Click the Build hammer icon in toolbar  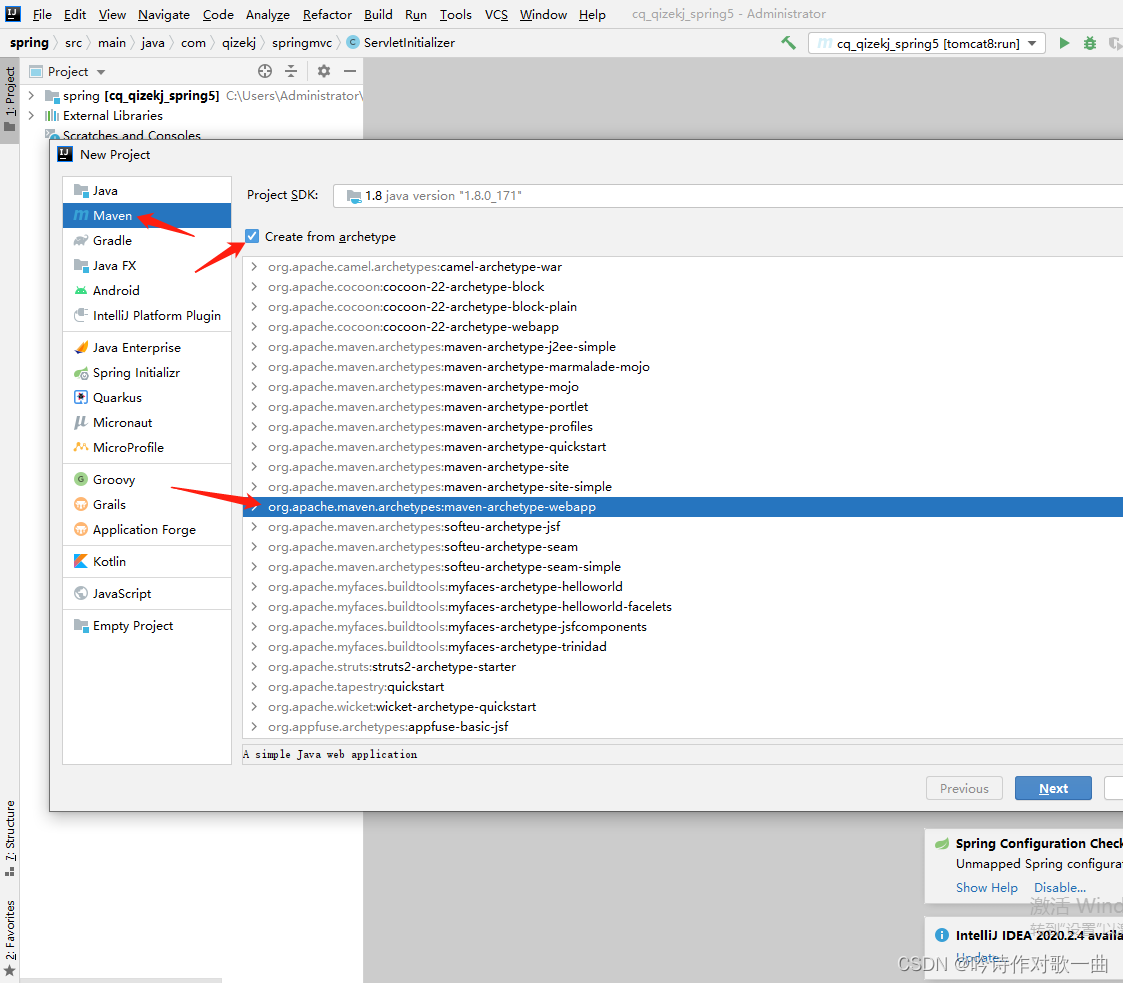click(x=789, y=43)
